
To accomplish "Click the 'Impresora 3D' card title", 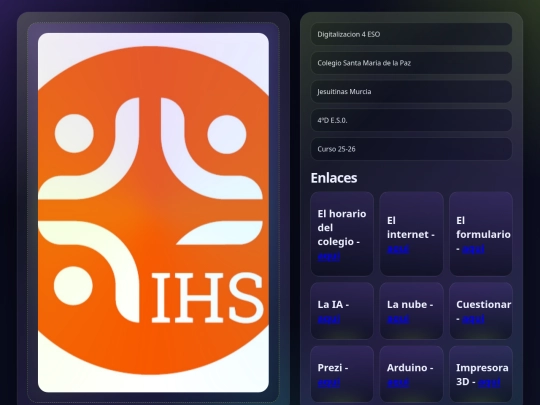I will pyautogui.click(x=482, y=375).
